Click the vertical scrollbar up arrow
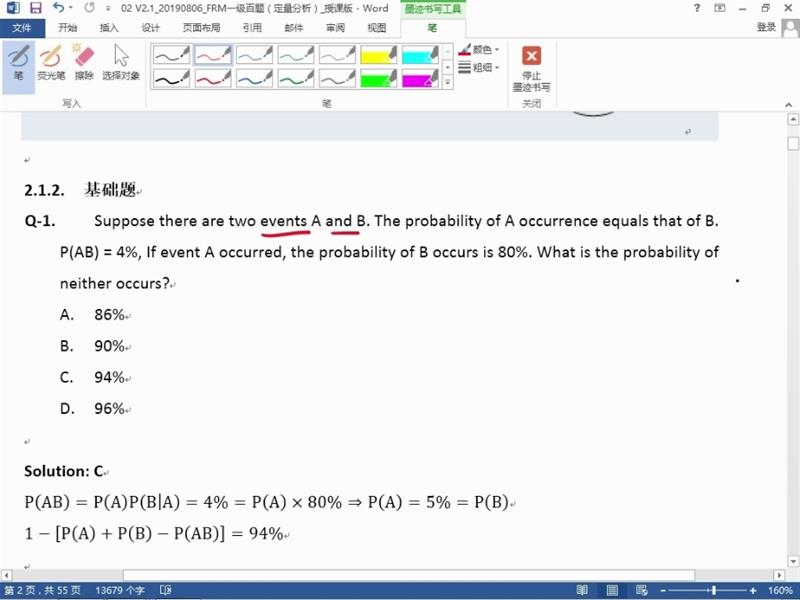Image resolution: width=800 pixels, height=600 pixels. tap(793, 120)
